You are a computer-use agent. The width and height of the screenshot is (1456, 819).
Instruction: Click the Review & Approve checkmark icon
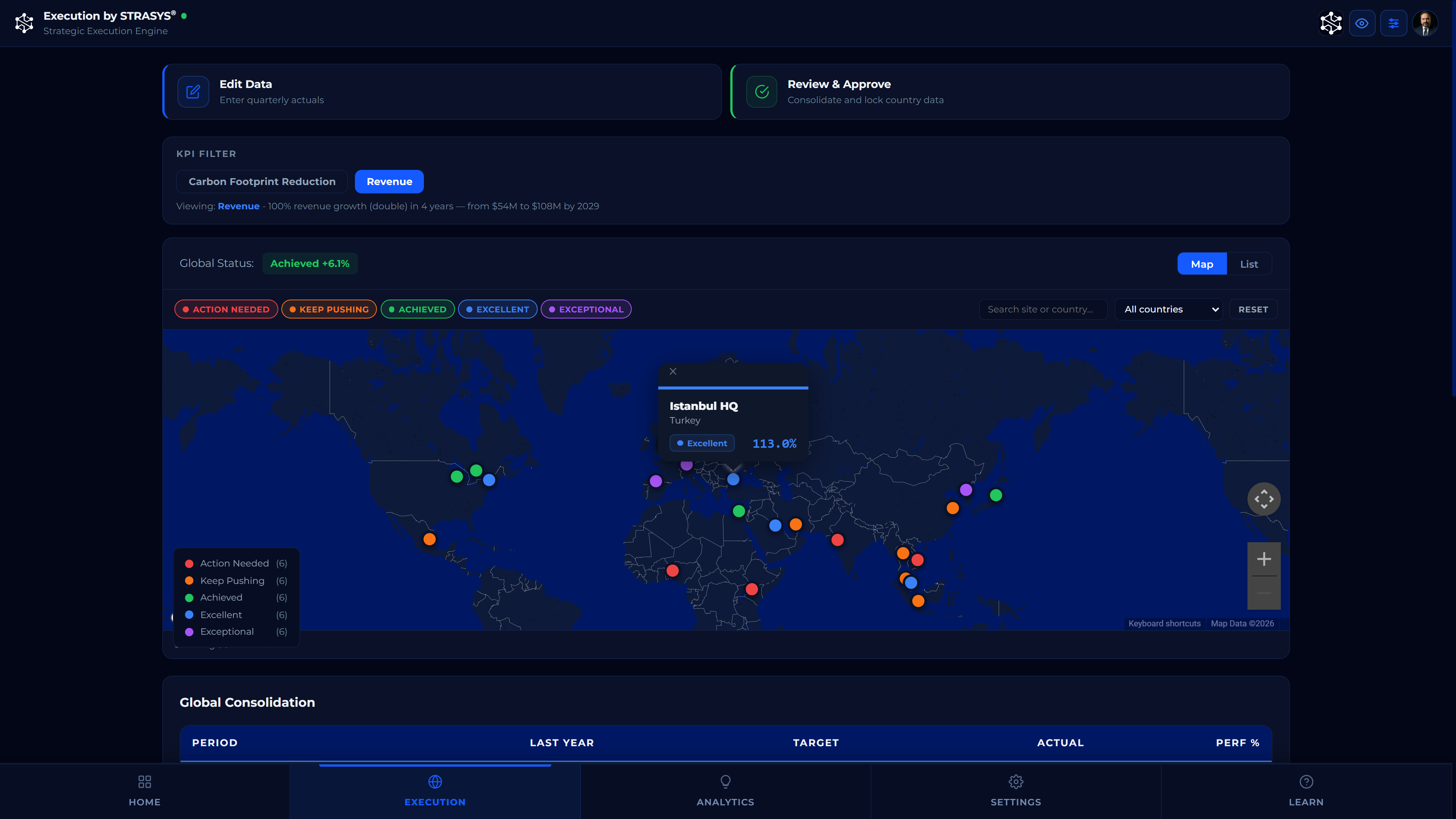(762, 91)
